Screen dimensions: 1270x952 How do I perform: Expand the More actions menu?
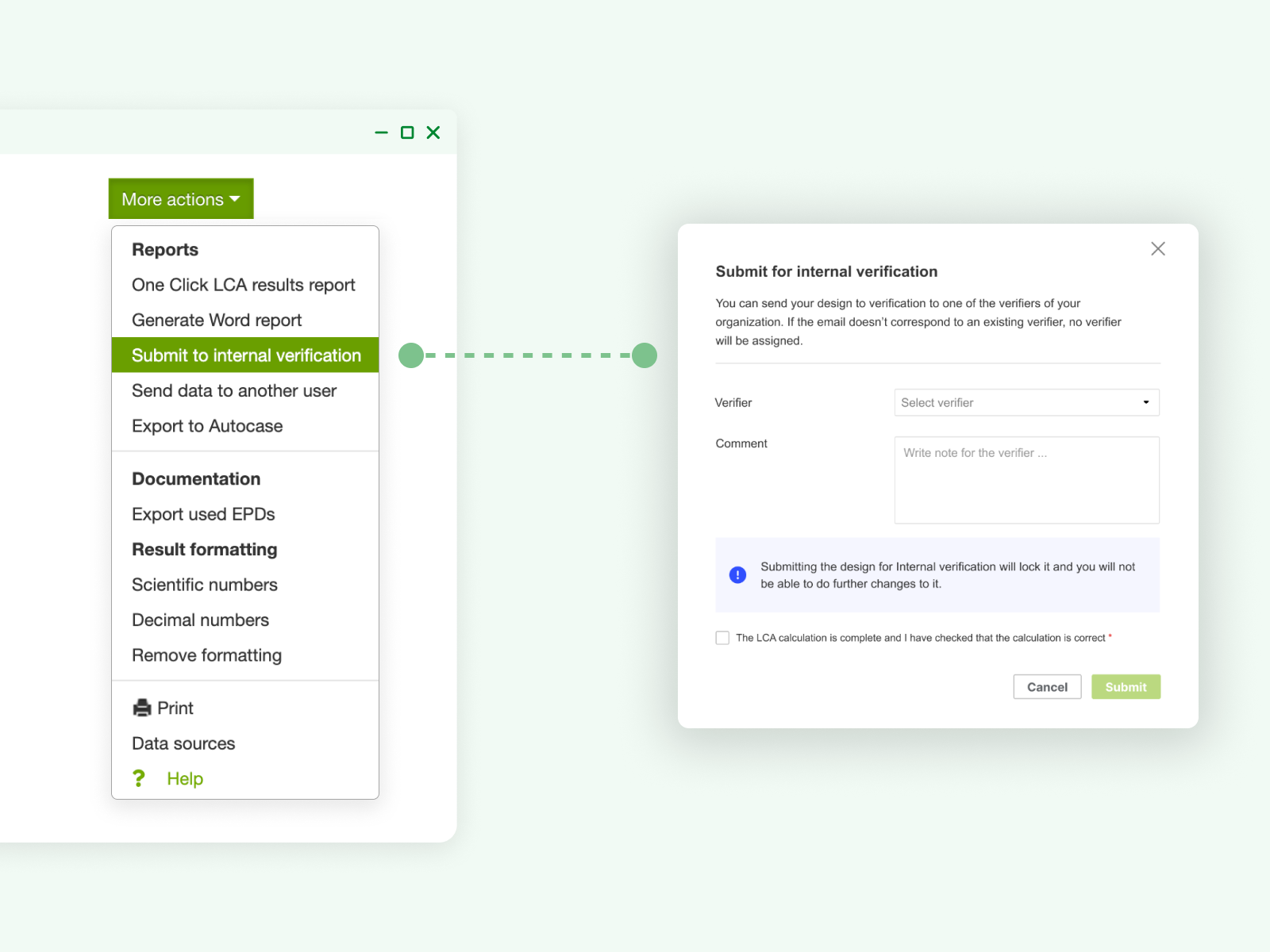pos(180,198)
